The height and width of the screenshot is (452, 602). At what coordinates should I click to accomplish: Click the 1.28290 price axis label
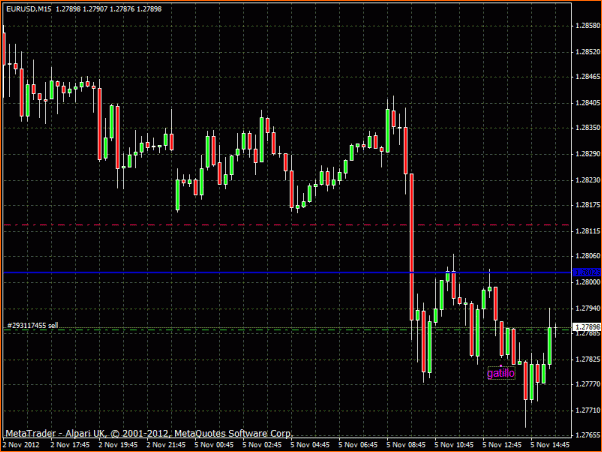coord(587,154)
